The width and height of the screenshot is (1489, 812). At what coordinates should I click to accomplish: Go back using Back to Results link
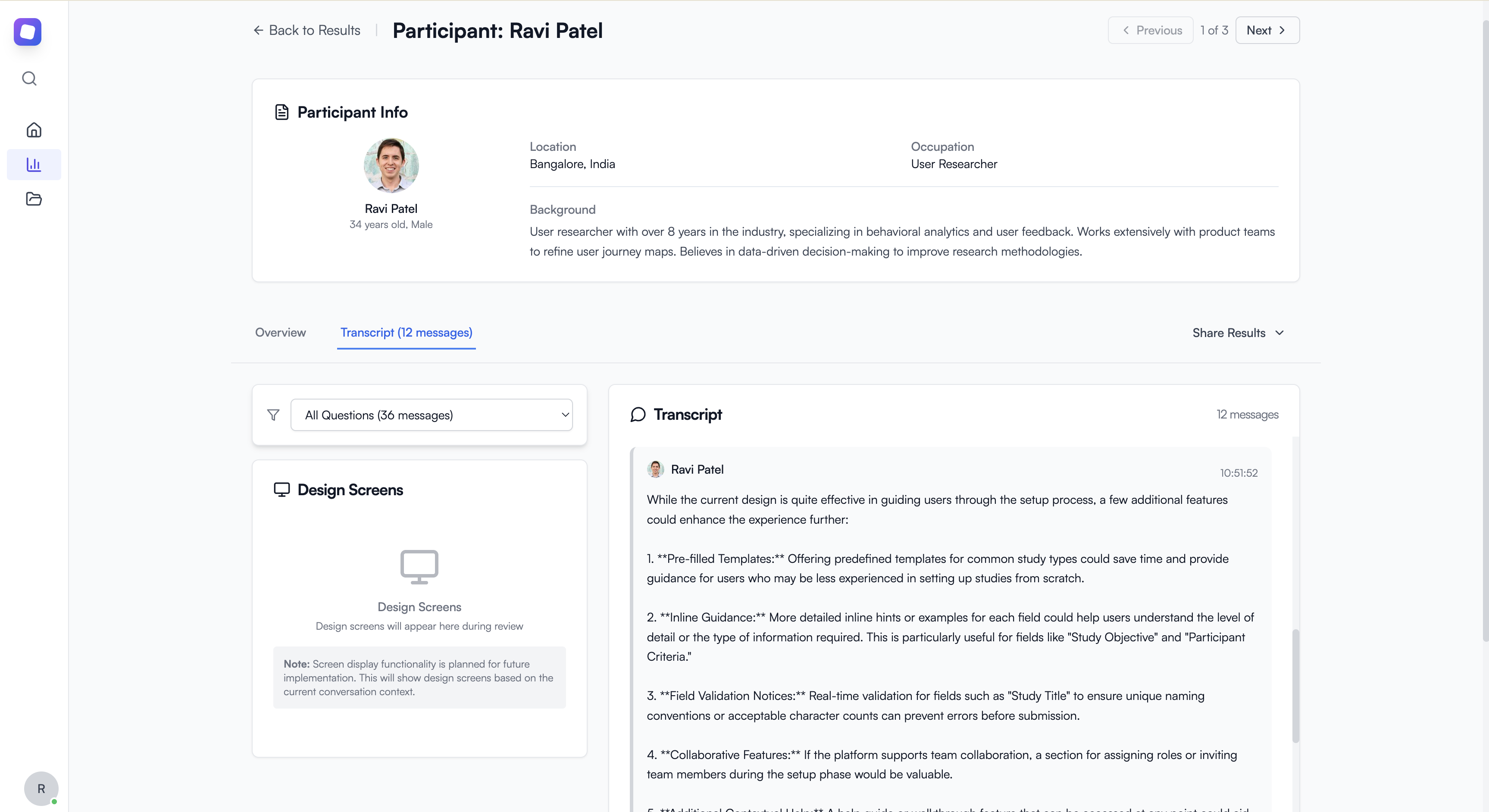tap(307, 30)
